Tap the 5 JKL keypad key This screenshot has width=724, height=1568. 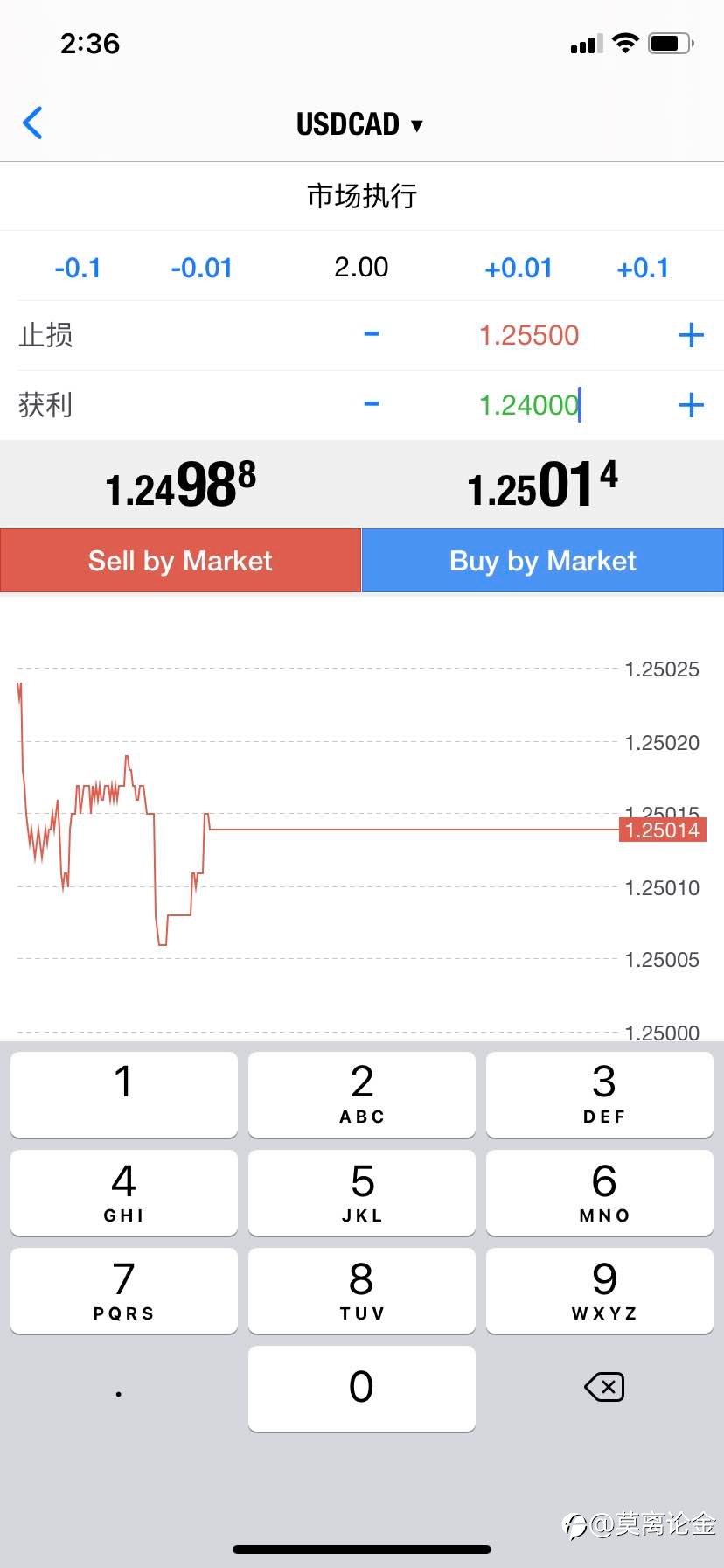[362, 1193]
